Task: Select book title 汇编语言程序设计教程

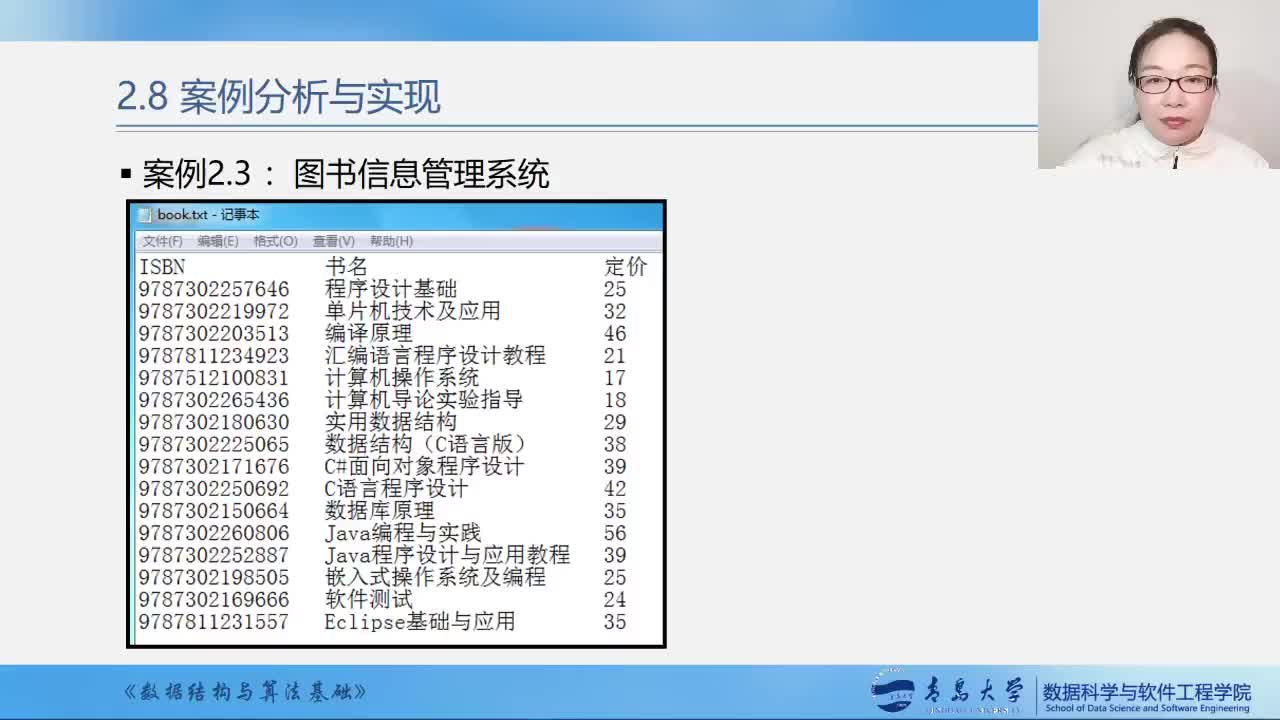Action: coord(435,356)
